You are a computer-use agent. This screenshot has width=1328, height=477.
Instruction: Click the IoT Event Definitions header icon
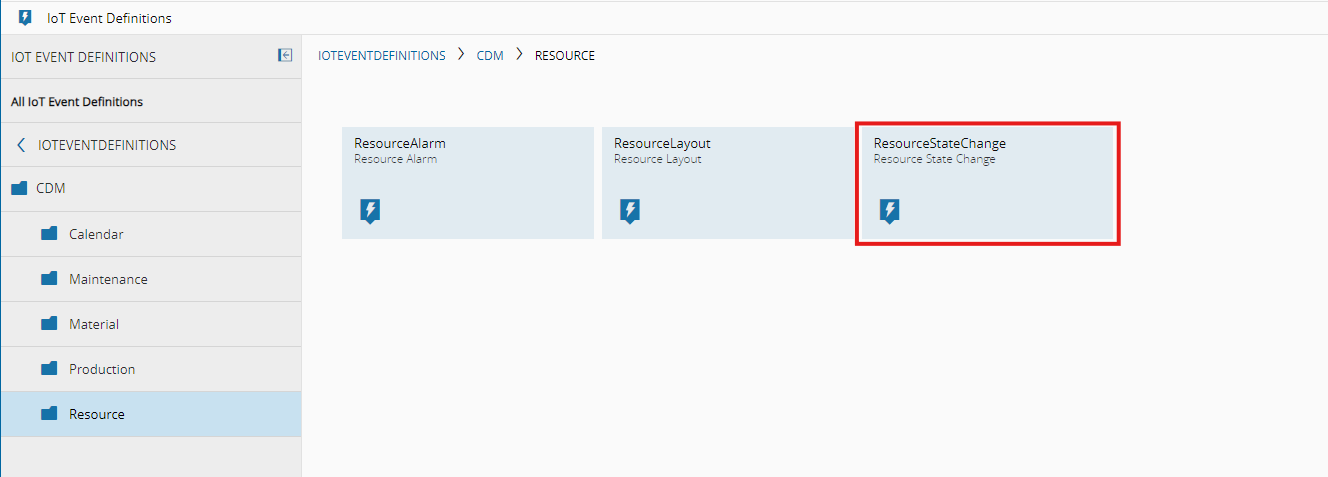click(25, 18)
